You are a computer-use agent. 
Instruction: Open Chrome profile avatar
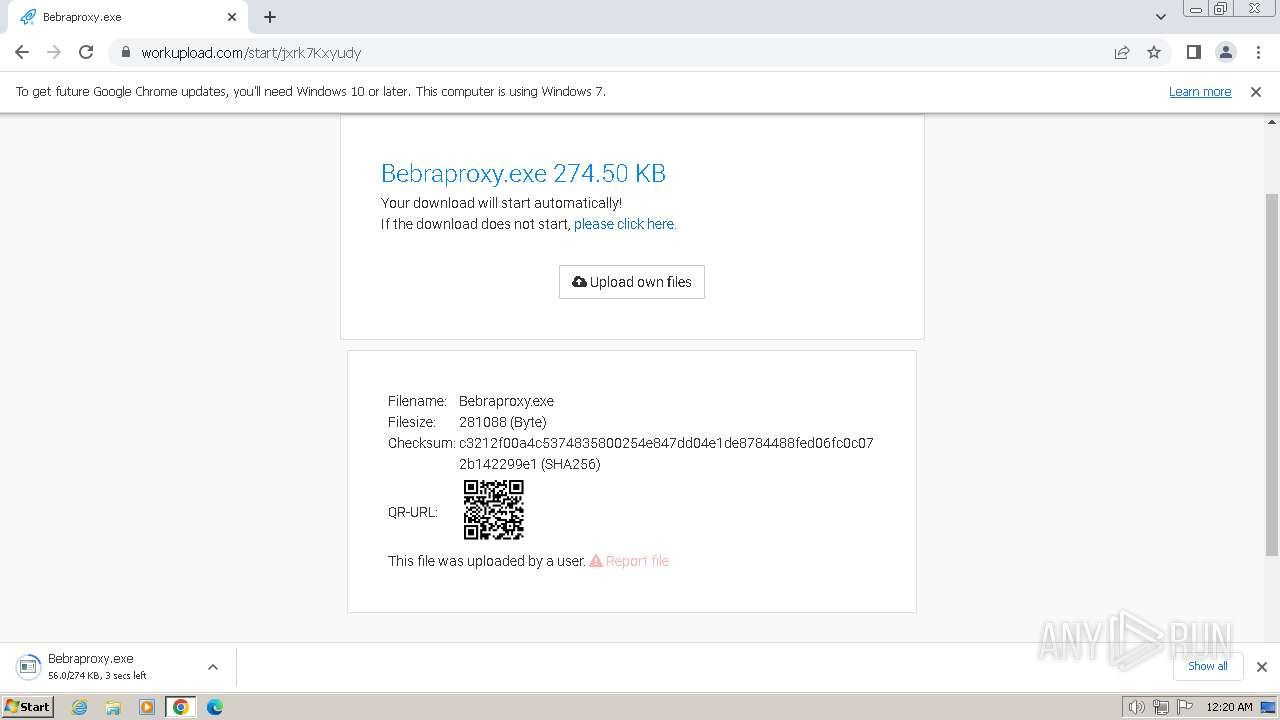(1226, 52)
